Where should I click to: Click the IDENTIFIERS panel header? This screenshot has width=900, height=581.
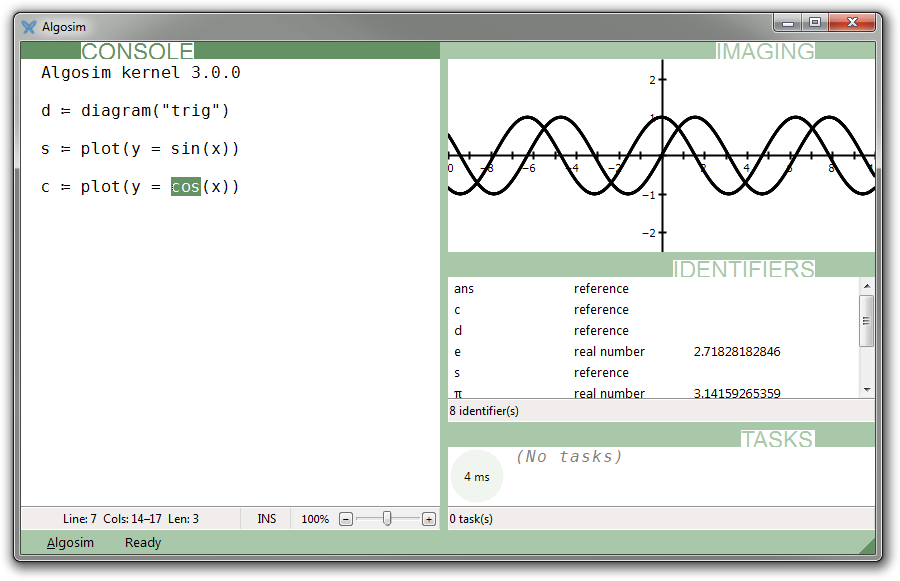coord(743,269)
